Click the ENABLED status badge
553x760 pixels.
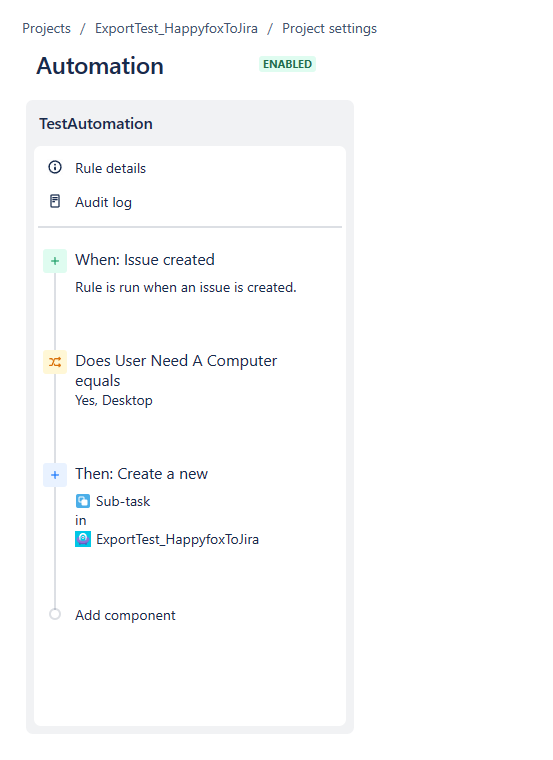coord(287,64)
